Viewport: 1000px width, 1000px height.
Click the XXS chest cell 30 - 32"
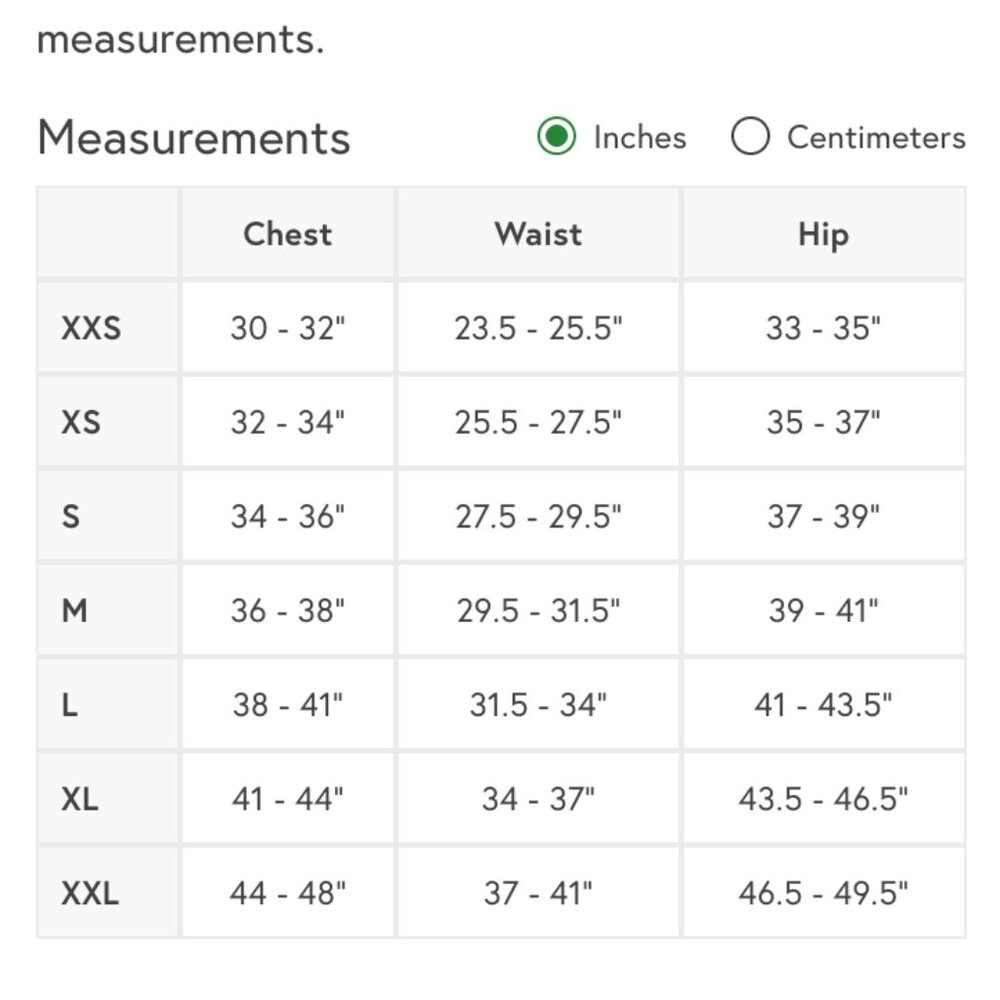point(288,327)
